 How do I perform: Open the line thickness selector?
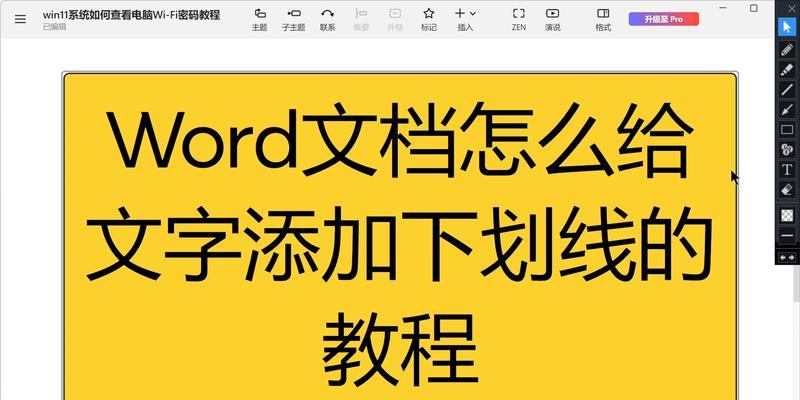coord(787,235)
